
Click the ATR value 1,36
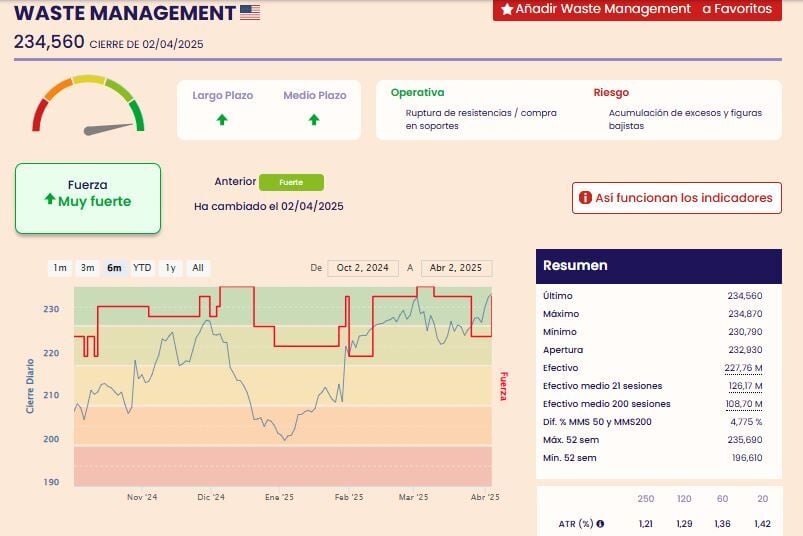coord(723,524)
